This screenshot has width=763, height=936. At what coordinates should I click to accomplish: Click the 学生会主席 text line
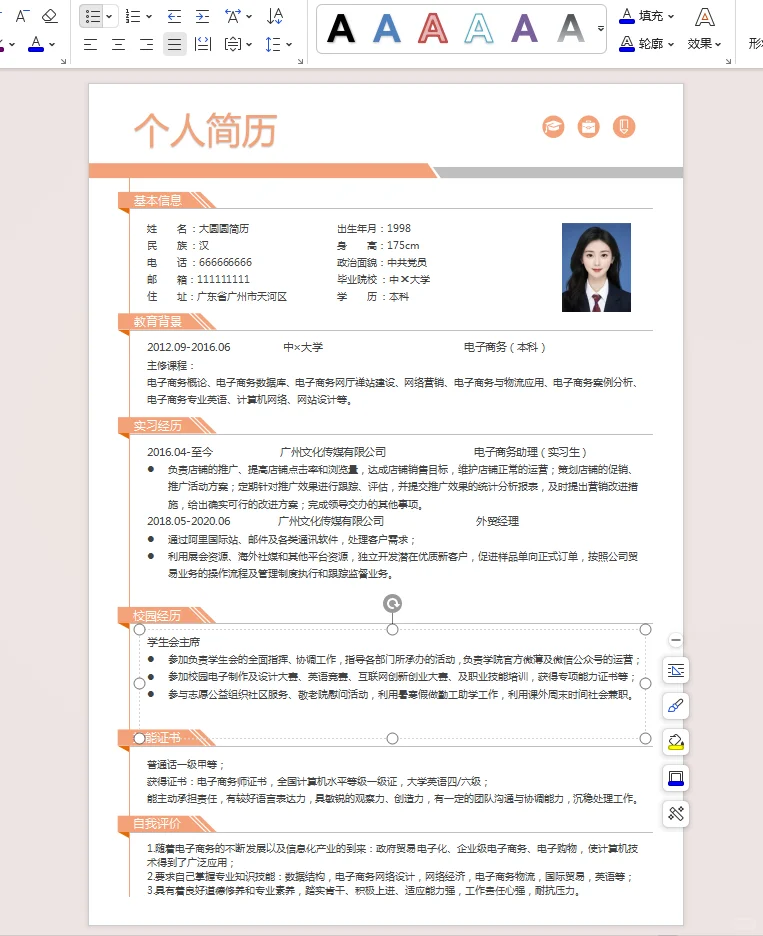tap(173, 642)
